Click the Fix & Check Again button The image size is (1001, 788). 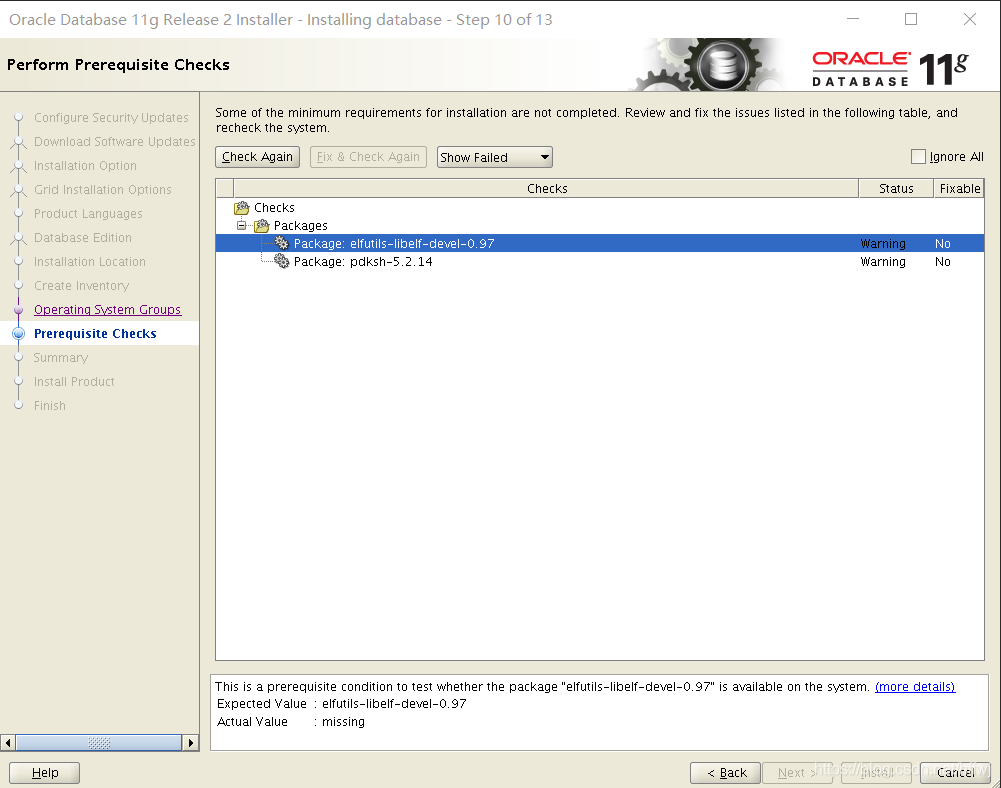click(368, 157)
